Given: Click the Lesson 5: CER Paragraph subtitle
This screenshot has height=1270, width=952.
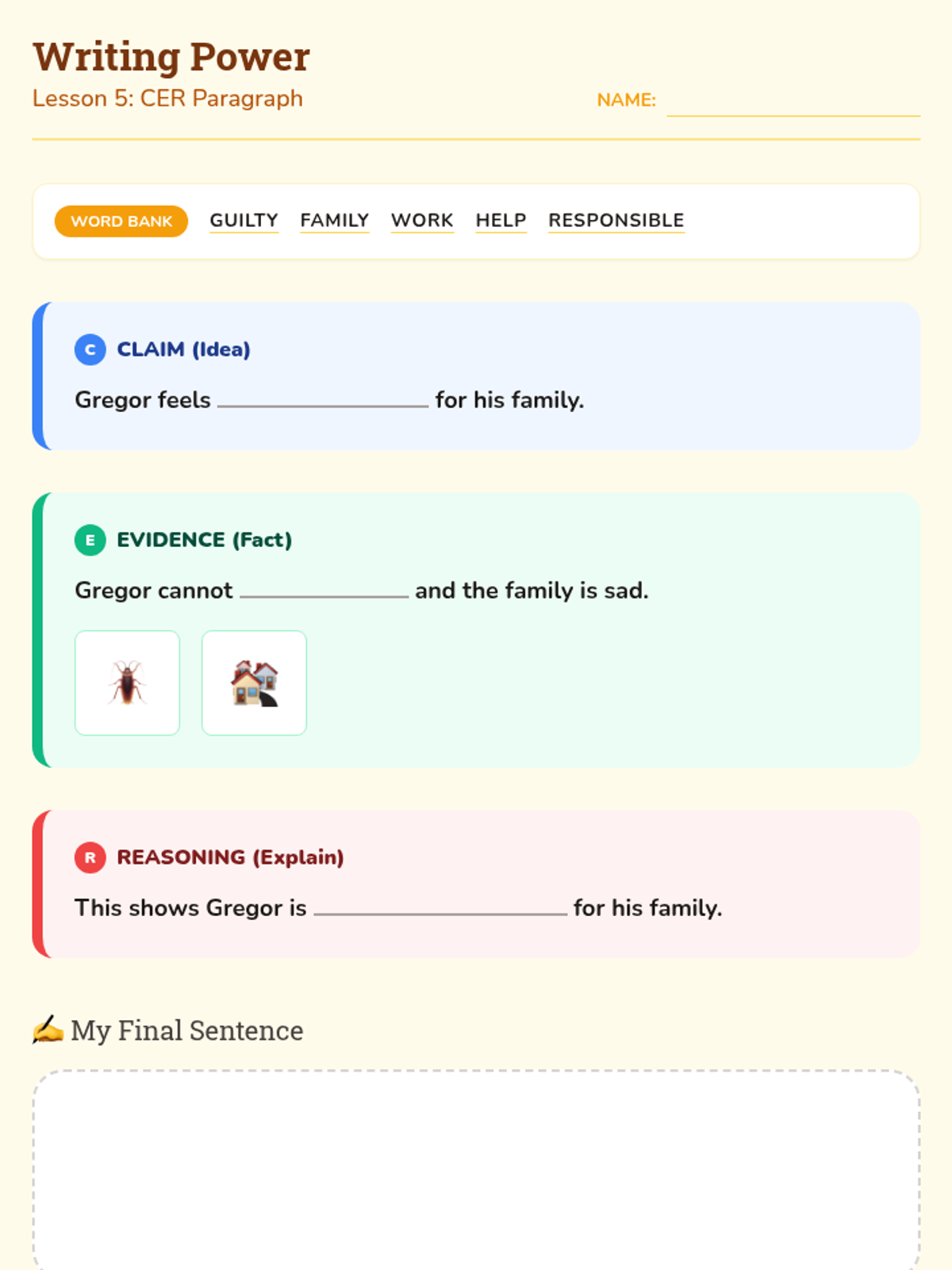Looking at the screenshot, I should 167,98.
